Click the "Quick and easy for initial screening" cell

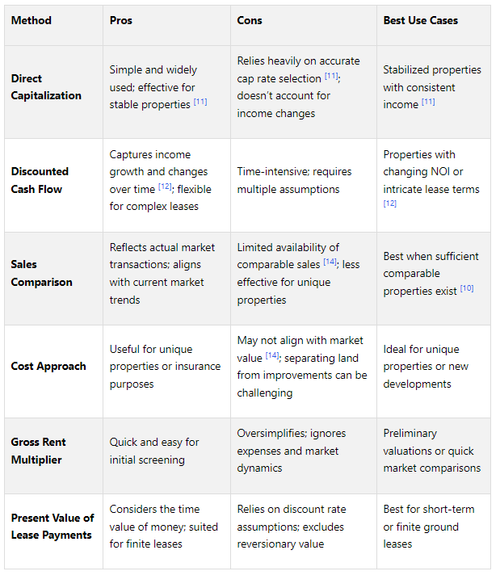[167, 456]
